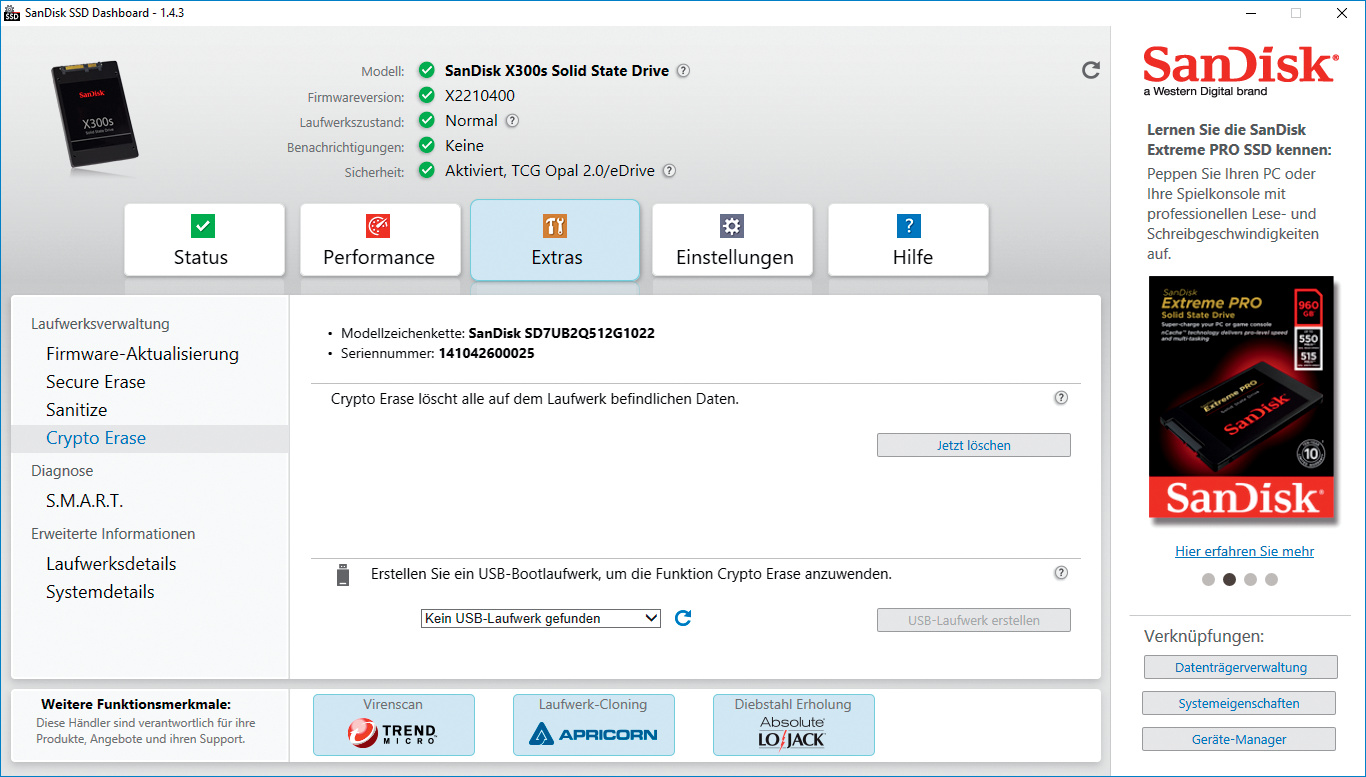Select Secure Erase in the sidebar
The width and height of the screenshot is (1366, 777).
(96, 382)
